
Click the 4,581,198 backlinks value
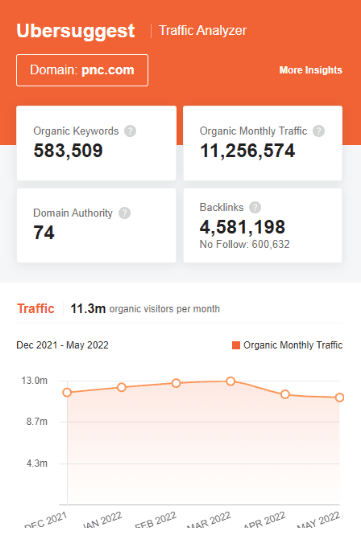click(242, 227)
